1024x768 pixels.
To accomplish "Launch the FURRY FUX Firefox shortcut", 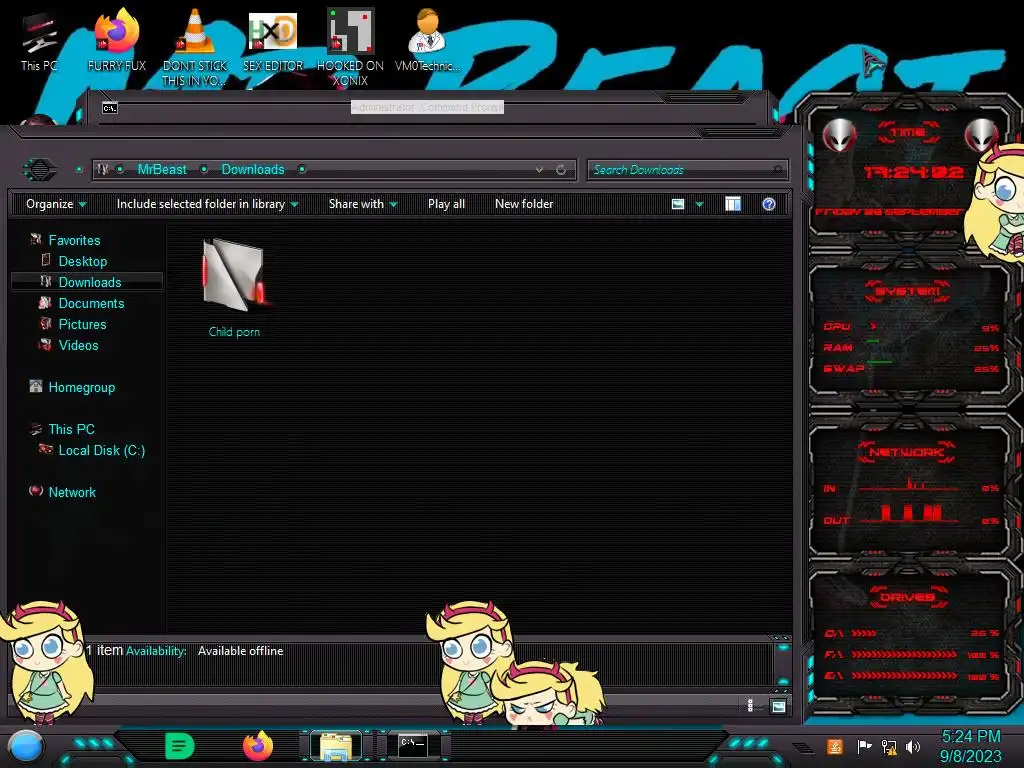I will point(116,40).
